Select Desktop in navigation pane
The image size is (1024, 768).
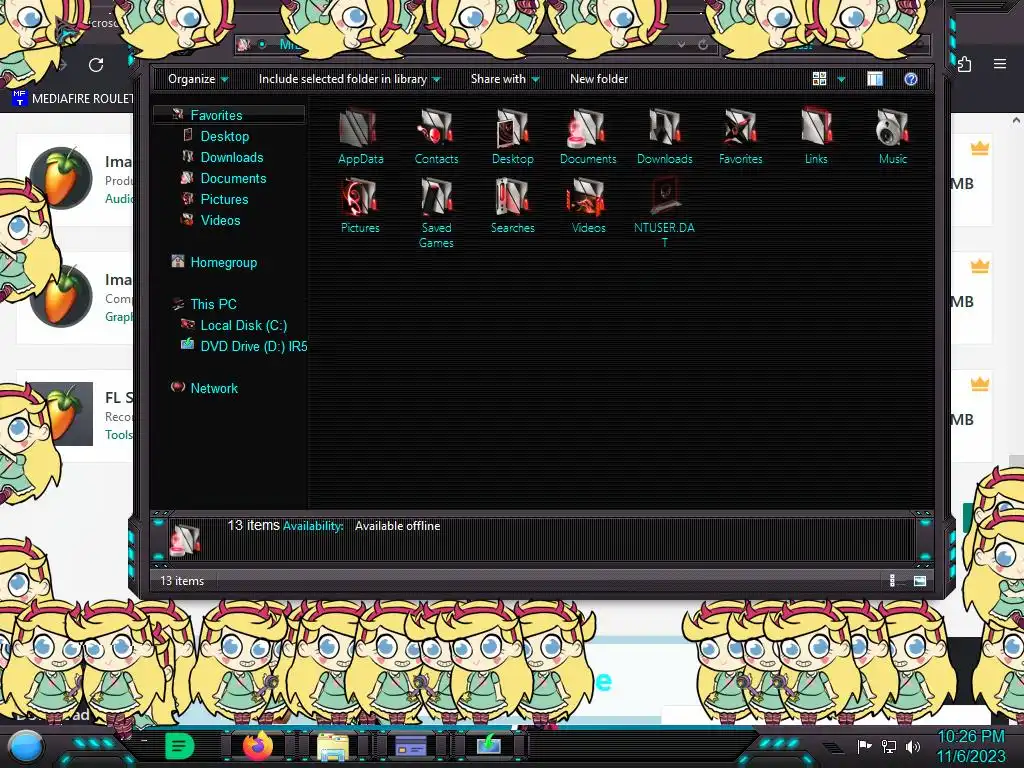tap(225, 136)
